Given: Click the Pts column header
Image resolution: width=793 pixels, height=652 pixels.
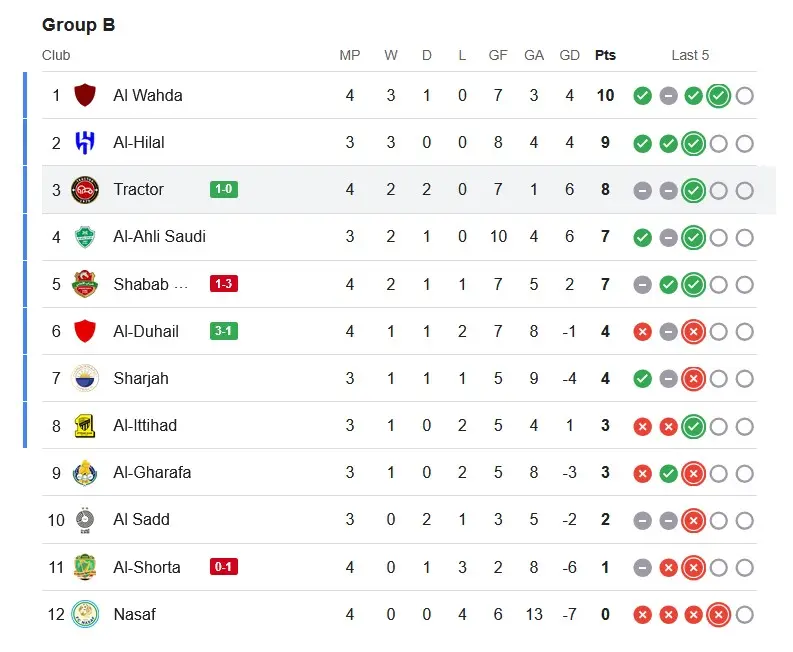Looking at the screenshot, I should point(605,55).
